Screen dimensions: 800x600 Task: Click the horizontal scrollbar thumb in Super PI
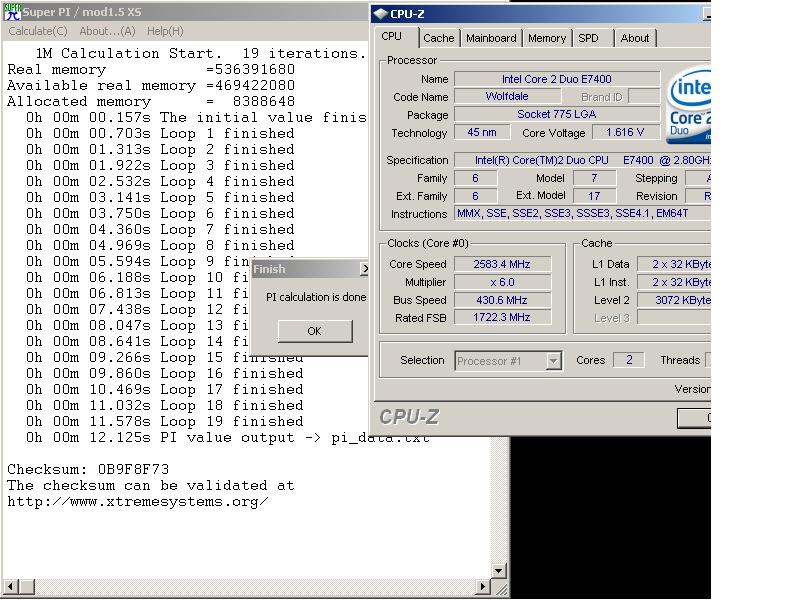click(27, 587)
